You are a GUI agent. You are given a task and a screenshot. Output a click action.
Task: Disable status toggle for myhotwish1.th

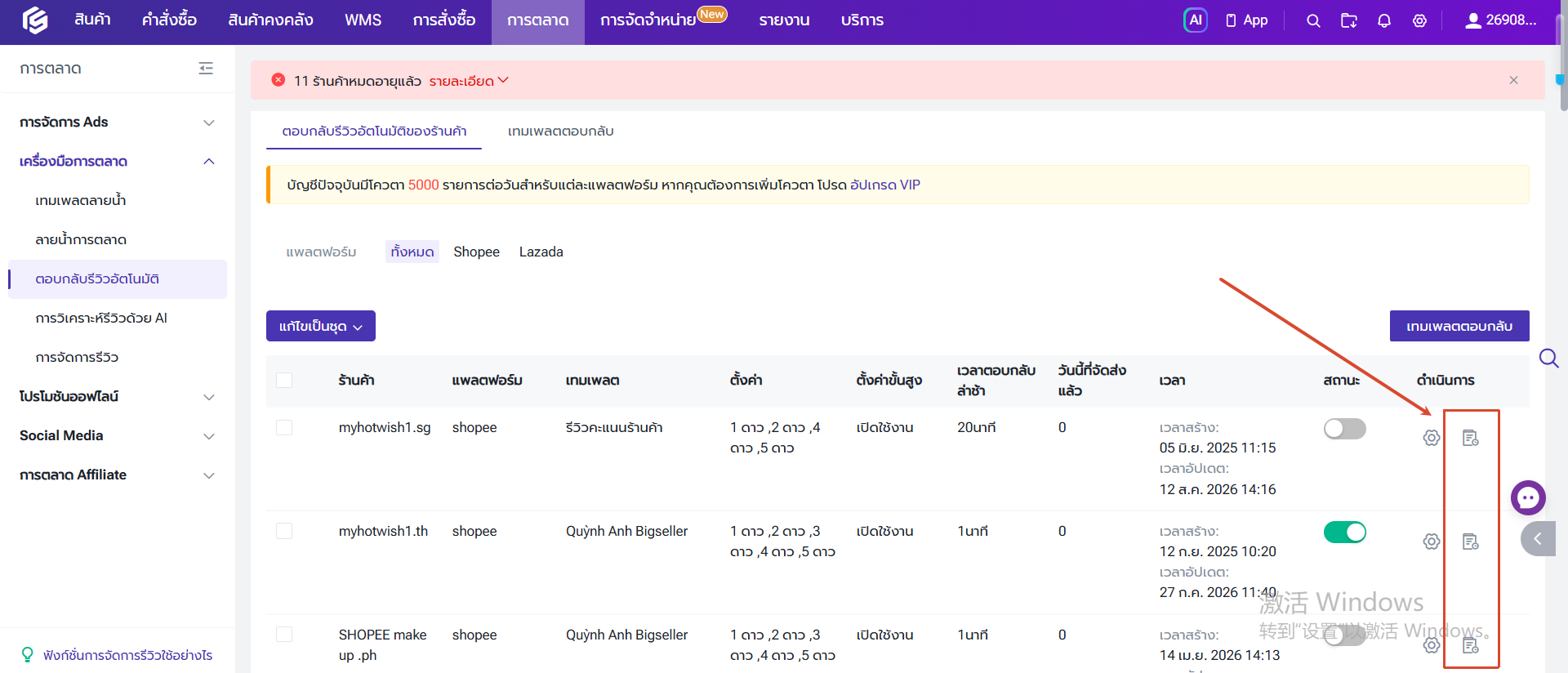(1344, 533)
